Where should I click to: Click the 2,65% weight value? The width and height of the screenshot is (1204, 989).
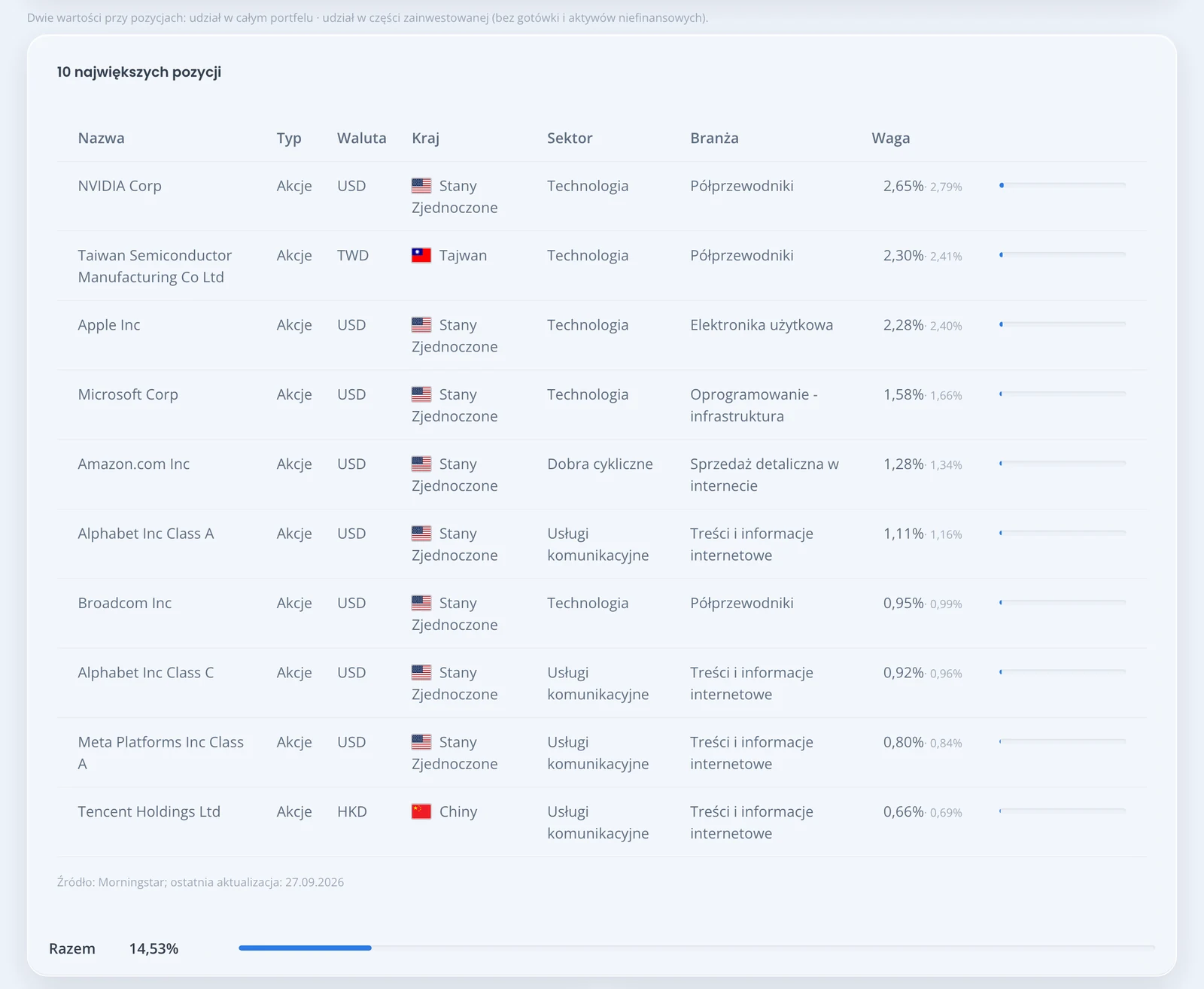tap(903, 186)
